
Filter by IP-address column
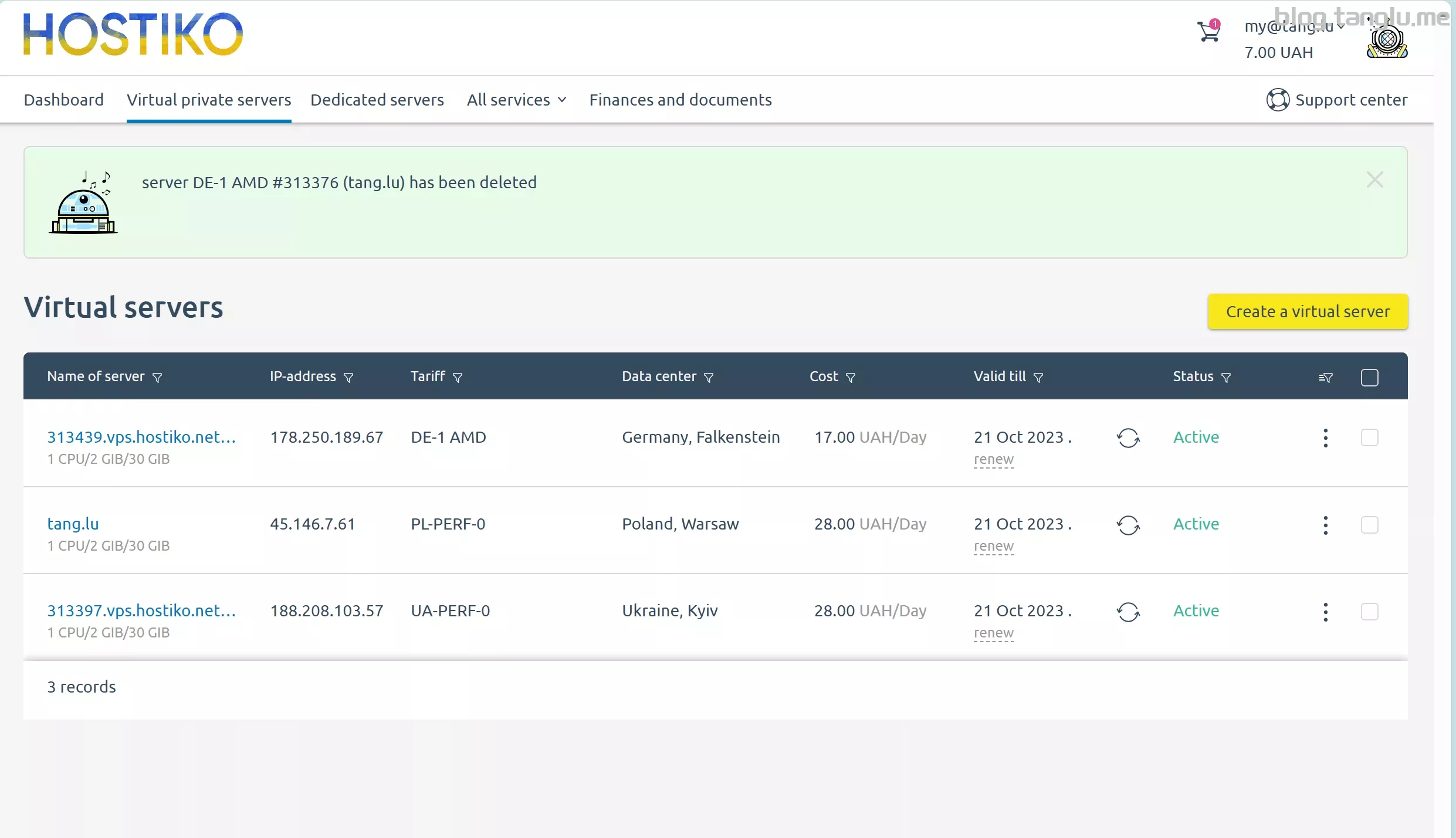coord(348,378)
